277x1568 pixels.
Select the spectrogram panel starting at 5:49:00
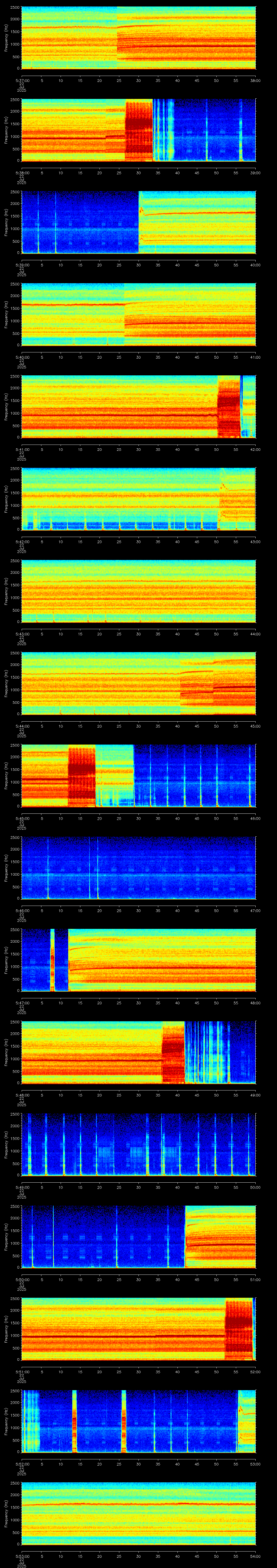coord(139,1144)
